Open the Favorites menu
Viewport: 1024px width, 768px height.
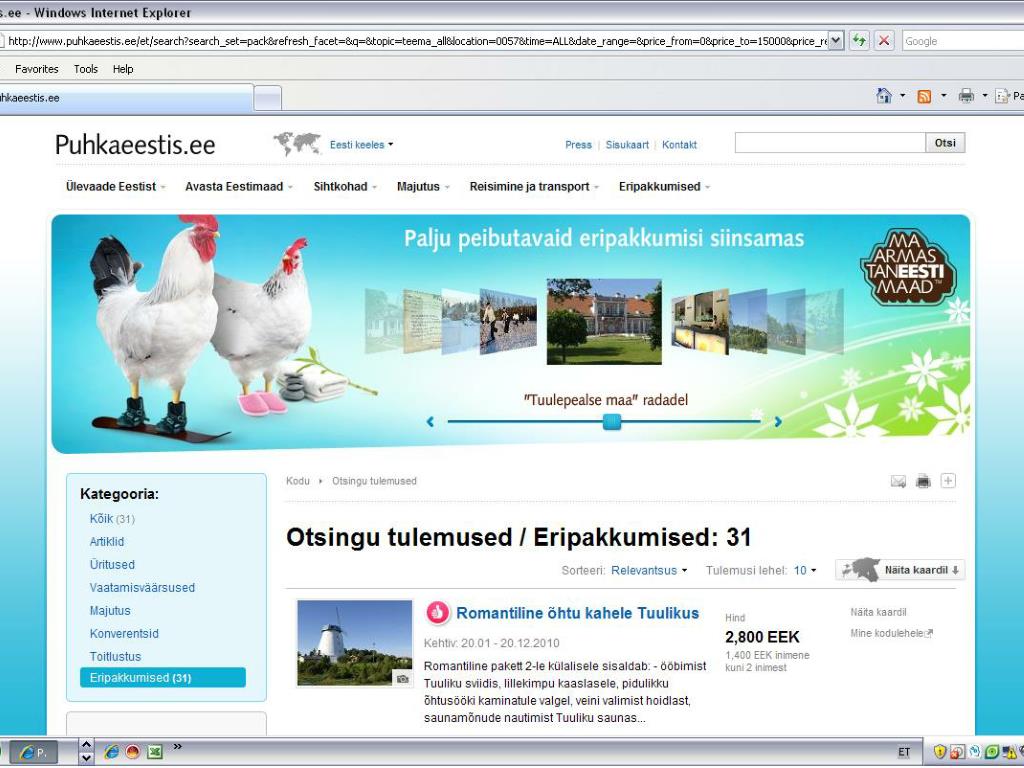point(37,69)
